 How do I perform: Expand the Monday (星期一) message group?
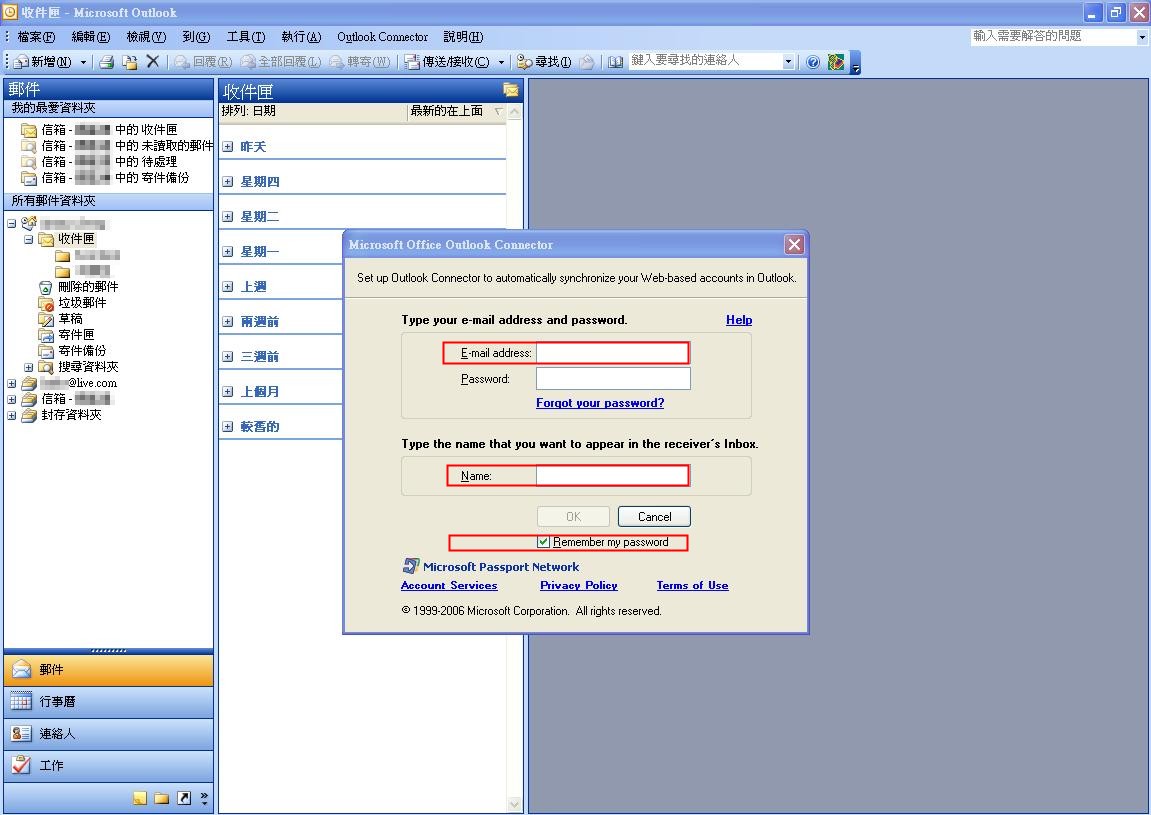pos(228,252)
